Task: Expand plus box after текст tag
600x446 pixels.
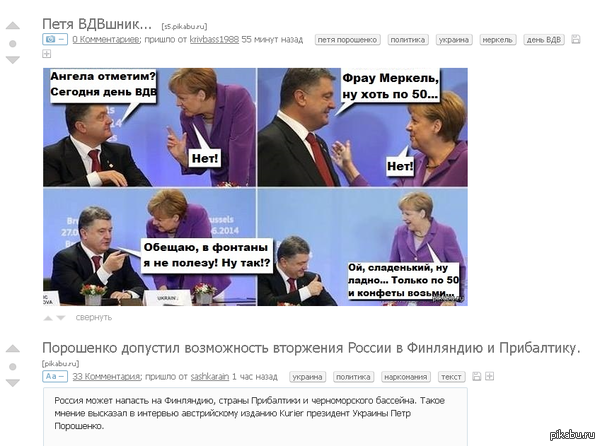Action: coord(489,376)
